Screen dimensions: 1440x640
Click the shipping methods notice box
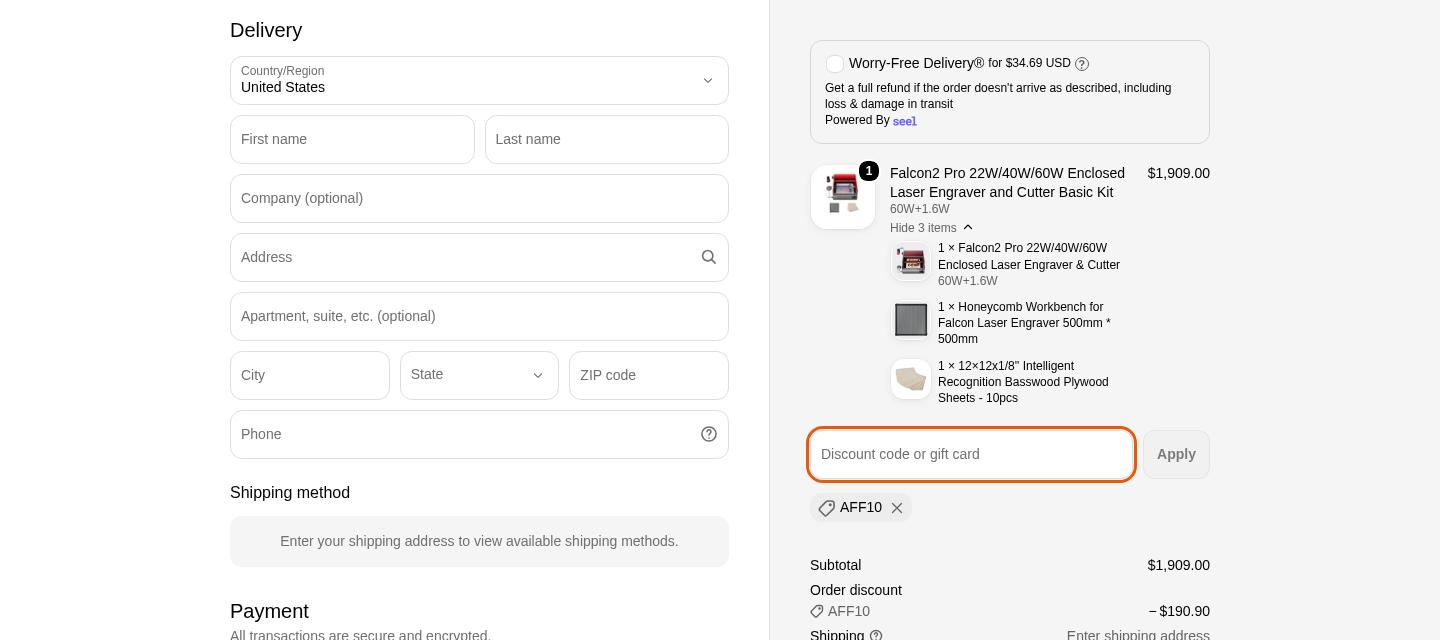(479, 541)
